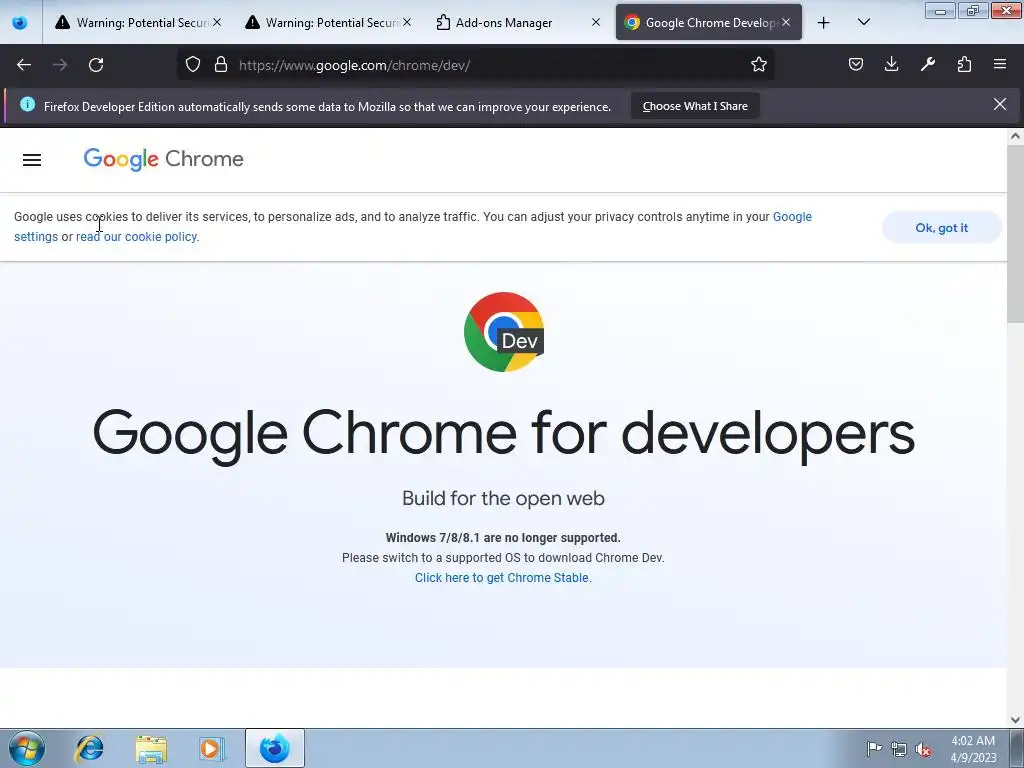Open the Downloads panel

pyautogui.click(x=891, y=64)
